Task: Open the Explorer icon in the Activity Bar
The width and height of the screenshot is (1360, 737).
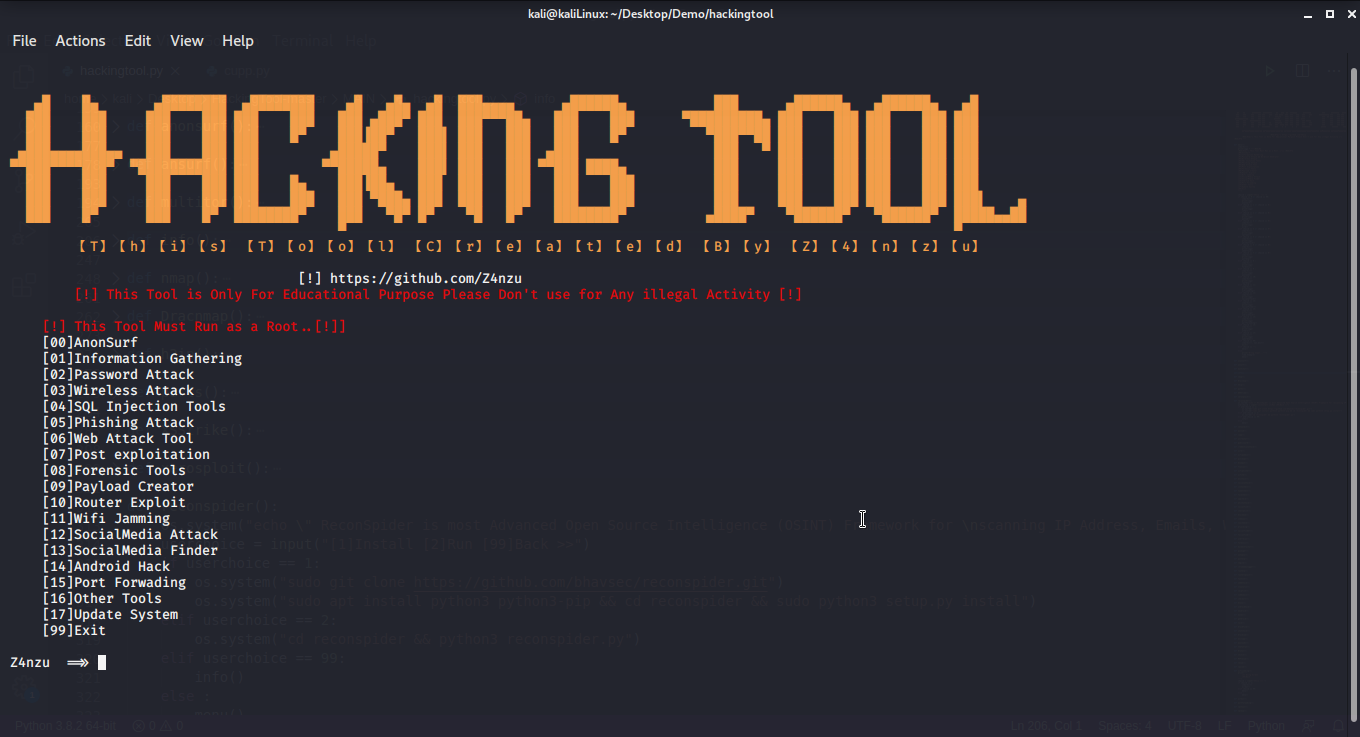Action: click(22, 76)
